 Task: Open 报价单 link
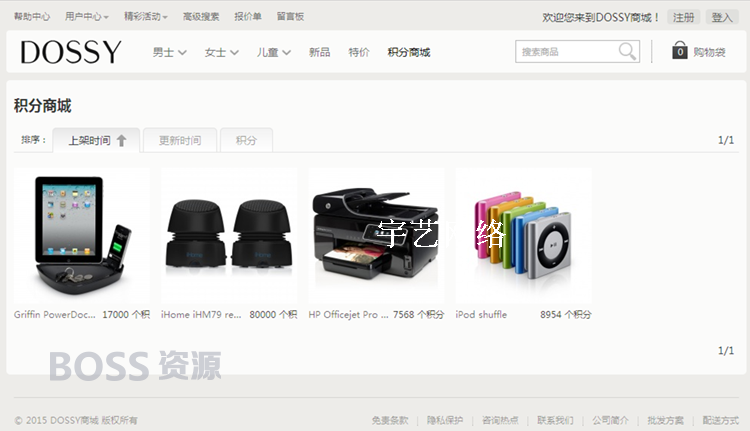pos(248,17)
